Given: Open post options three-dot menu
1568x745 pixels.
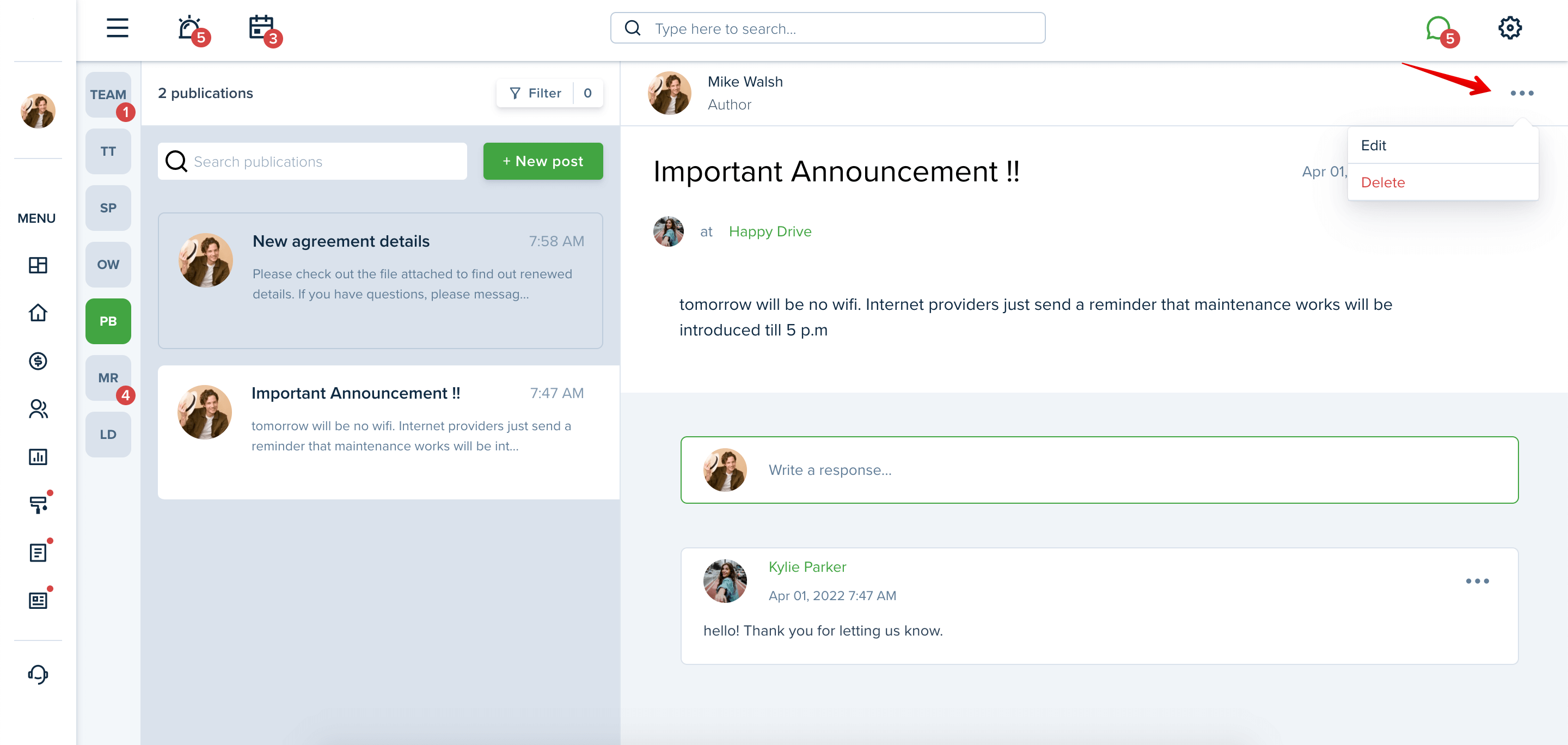Looking at the screenshot, I should coord(1522,93).
